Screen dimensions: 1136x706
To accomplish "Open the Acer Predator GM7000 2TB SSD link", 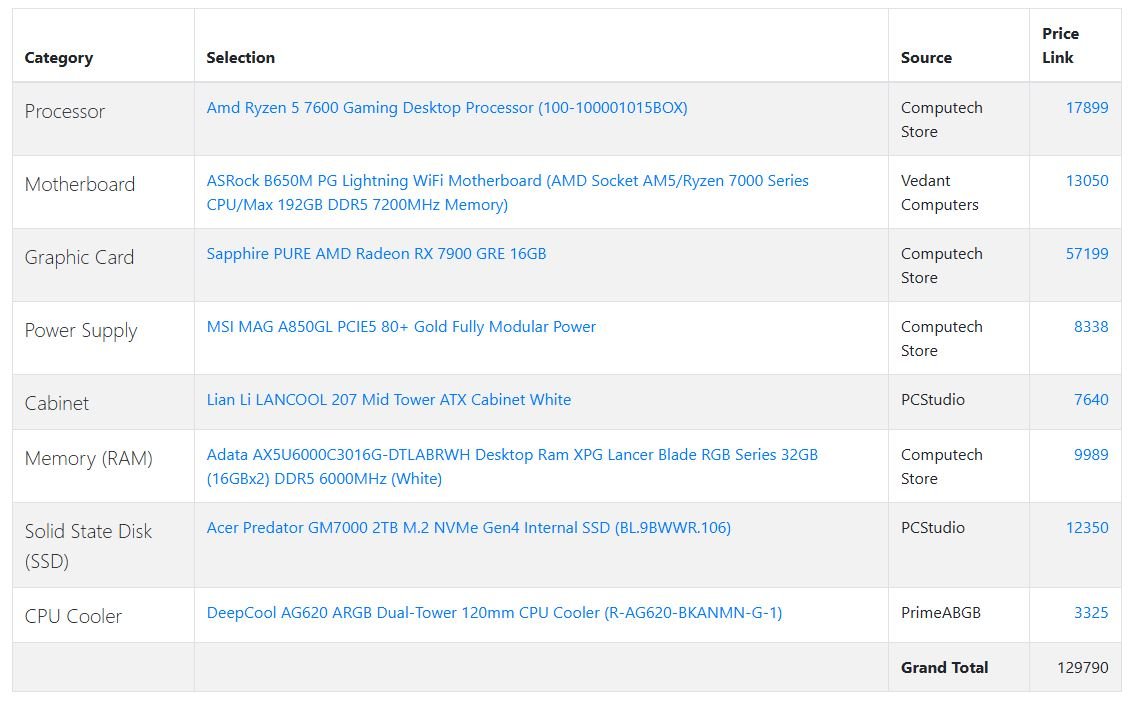I will [468, 528].
